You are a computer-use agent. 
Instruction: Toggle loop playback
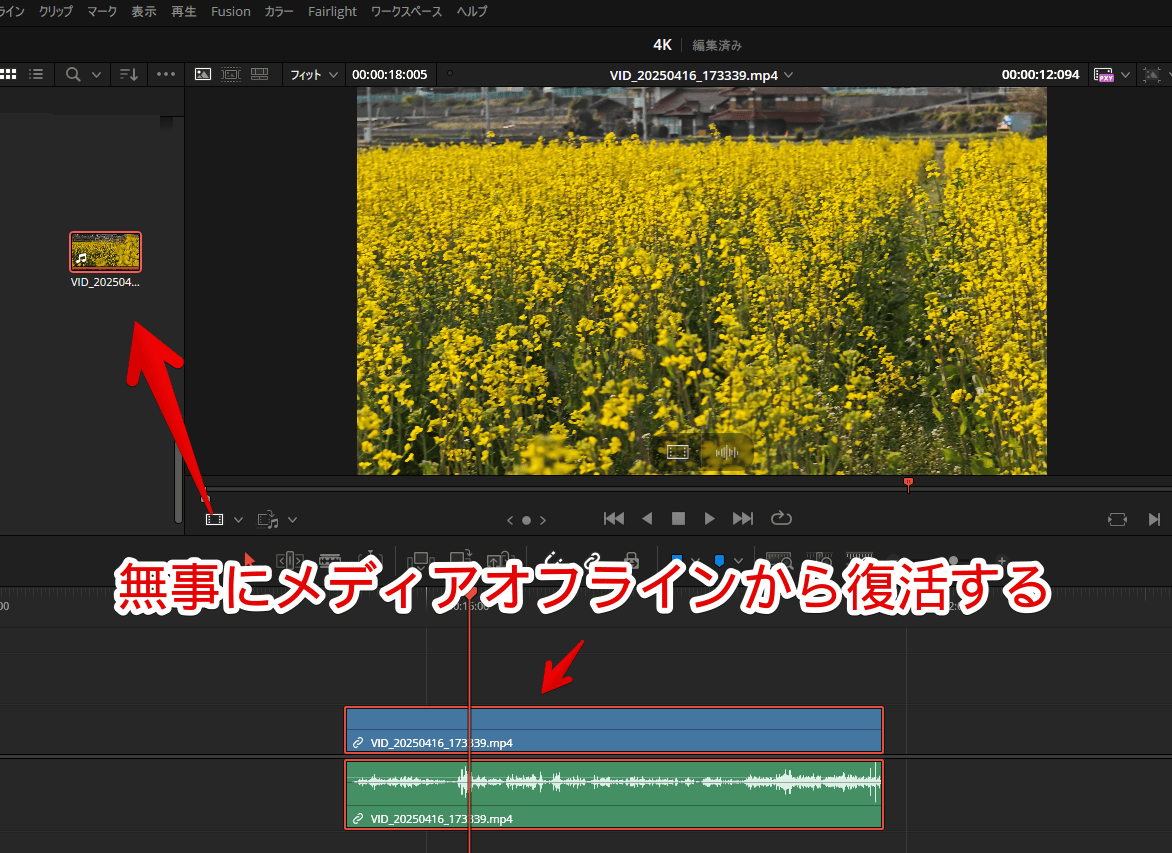click(x=781, y=518)
